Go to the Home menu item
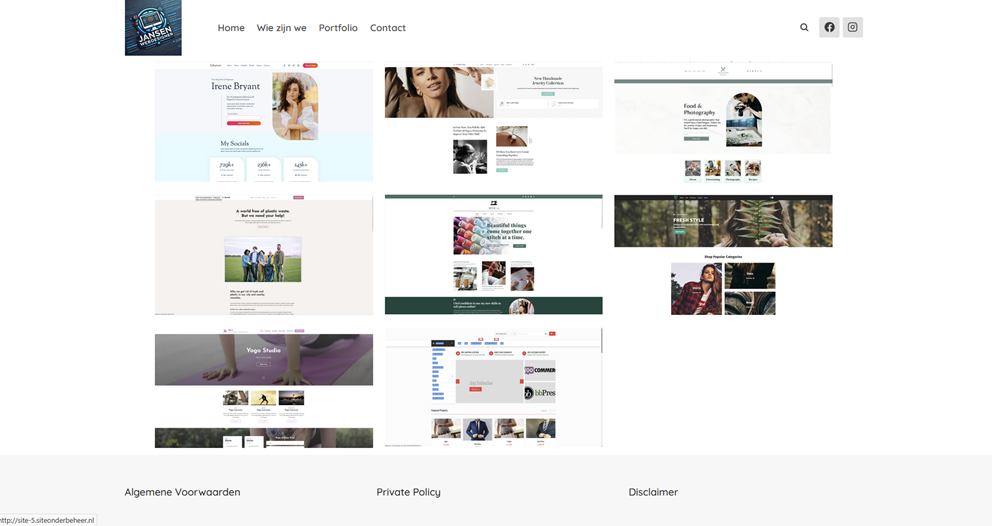This screenshot has height=526, width=992. (x=231, y=28)
